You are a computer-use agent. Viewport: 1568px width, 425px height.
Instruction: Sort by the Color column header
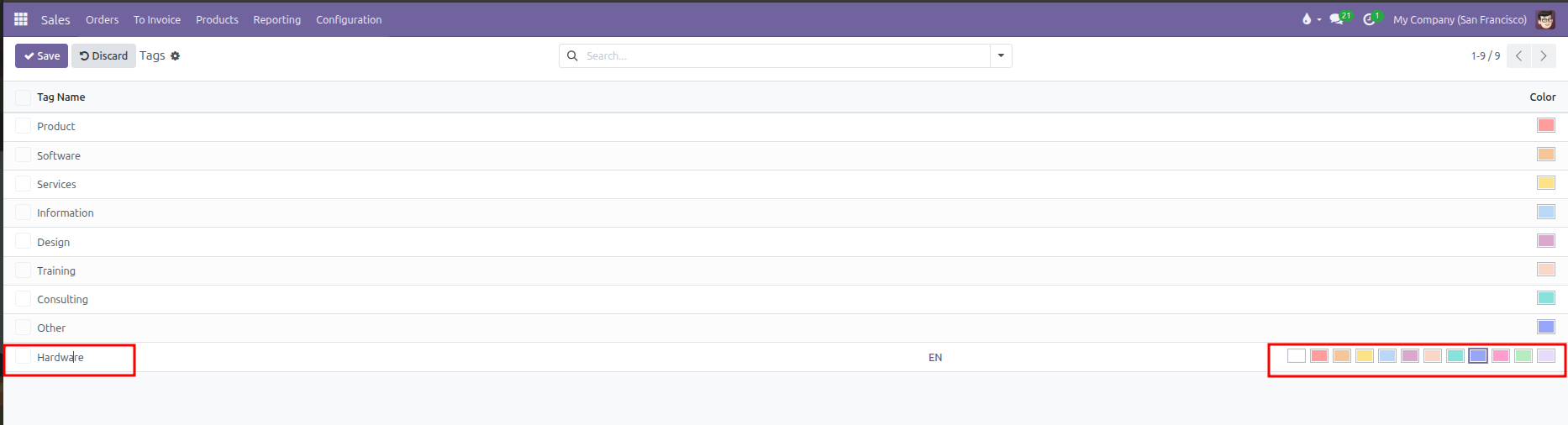[1543, 97]
